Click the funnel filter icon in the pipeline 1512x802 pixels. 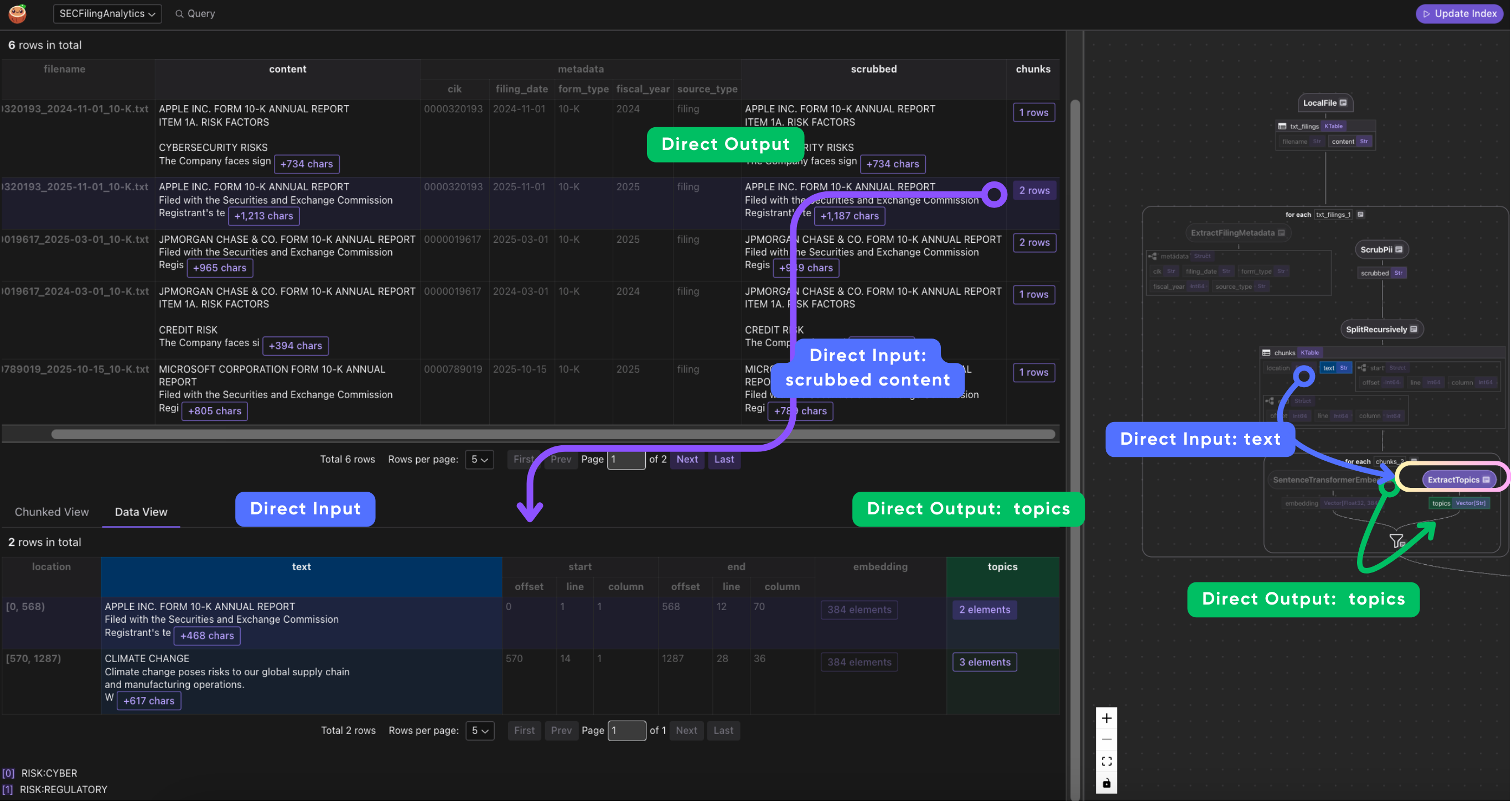pyautogui.click(x=1396, y=540)
